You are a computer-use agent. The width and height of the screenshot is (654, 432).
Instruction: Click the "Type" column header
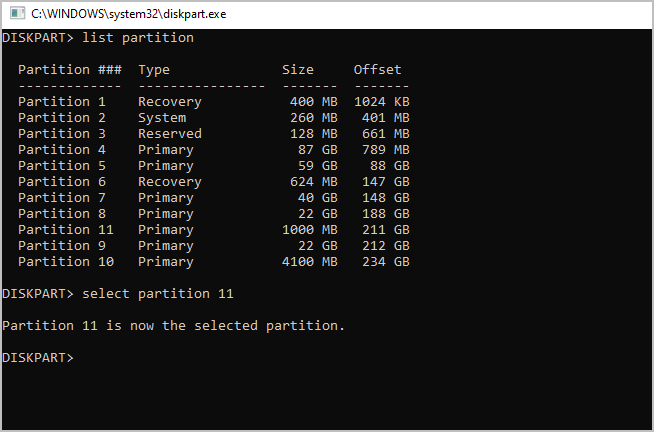pyautogui.click(x=154, y=70)
